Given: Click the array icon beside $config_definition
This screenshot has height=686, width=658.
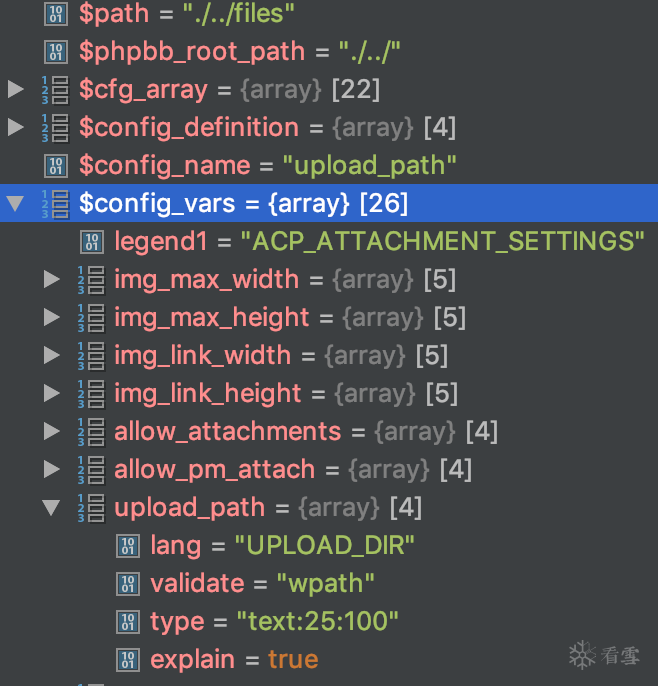Looking at the screenshot, I should tap(56, 128).
